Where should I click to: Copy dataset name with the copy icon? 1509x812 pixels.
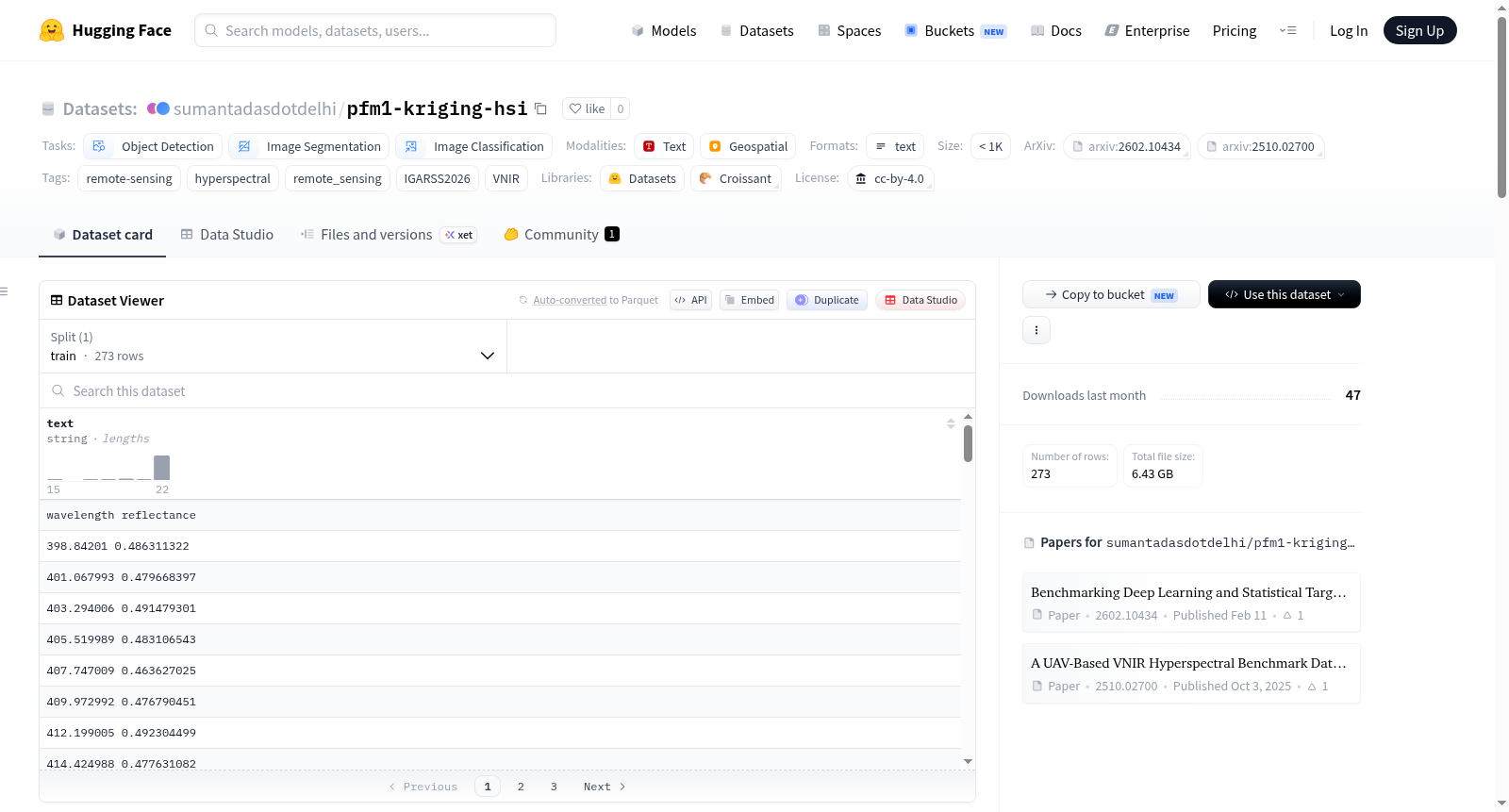[x=540, y=108]
